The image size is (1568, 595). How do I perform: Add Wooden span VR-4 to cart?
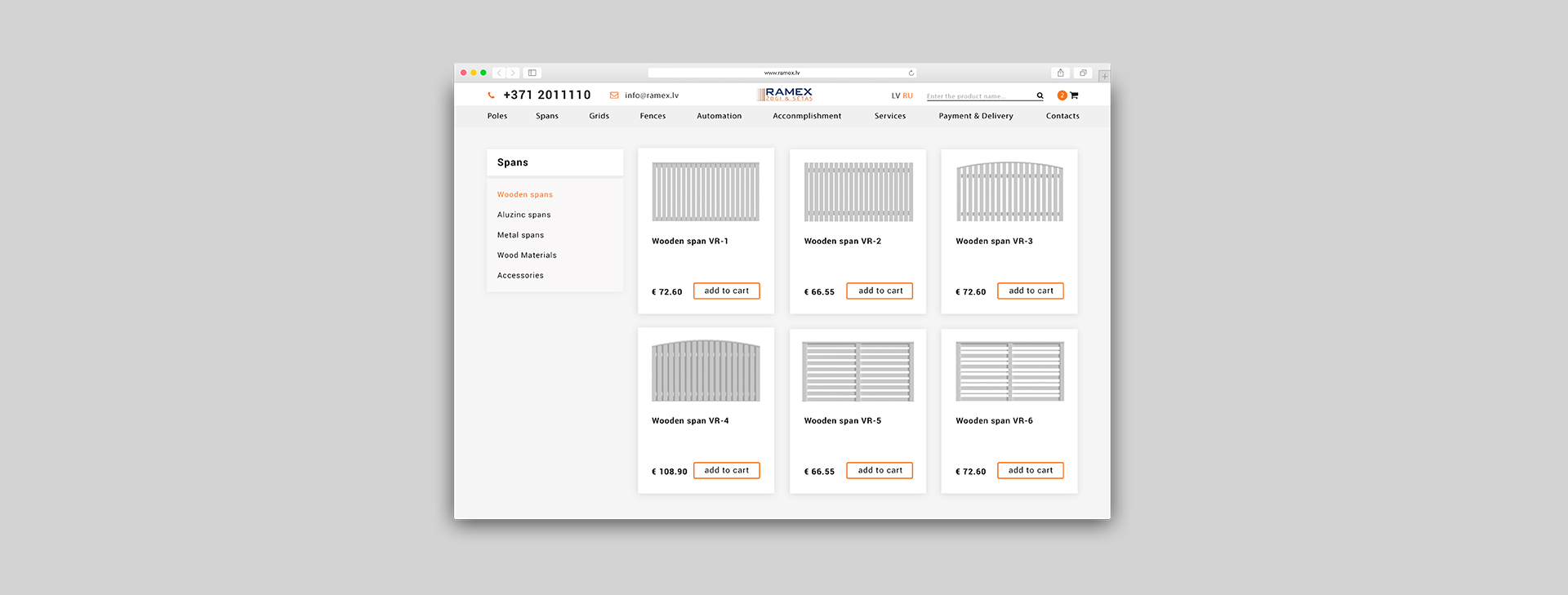pos(727,470)
